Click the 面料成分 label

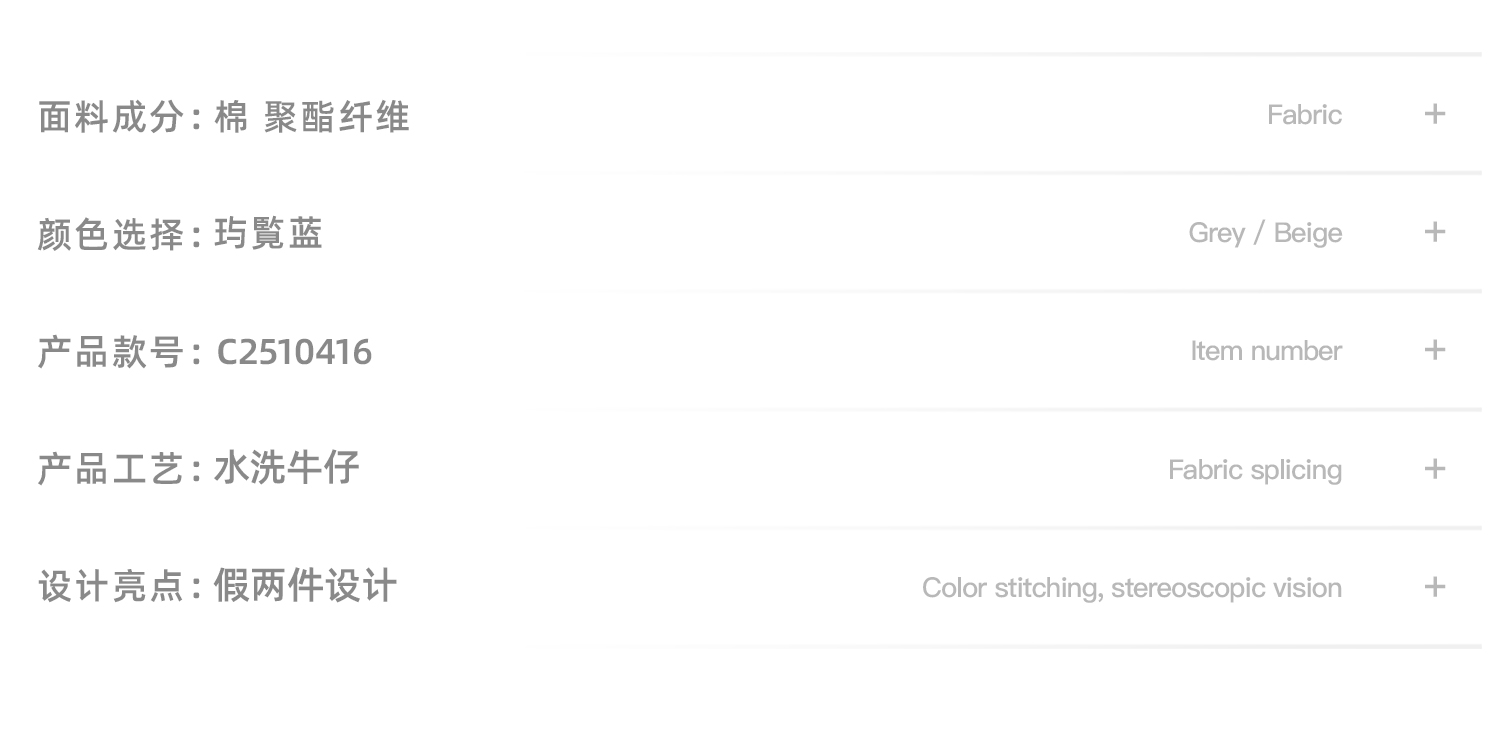tap(111, 117)
